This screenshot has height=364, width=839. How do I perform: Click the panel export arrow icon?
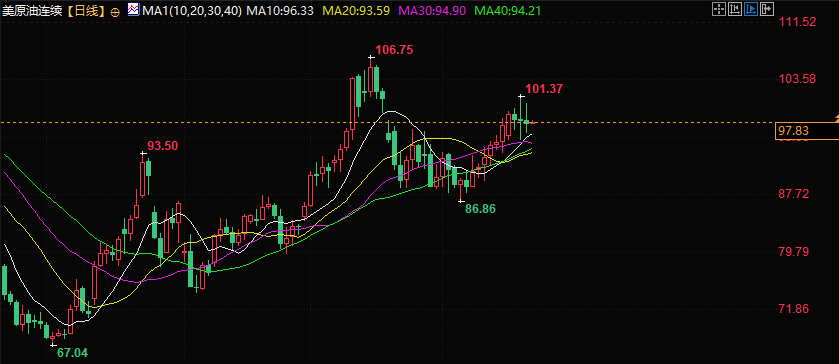pyautogui.click(x=767, y=9)
